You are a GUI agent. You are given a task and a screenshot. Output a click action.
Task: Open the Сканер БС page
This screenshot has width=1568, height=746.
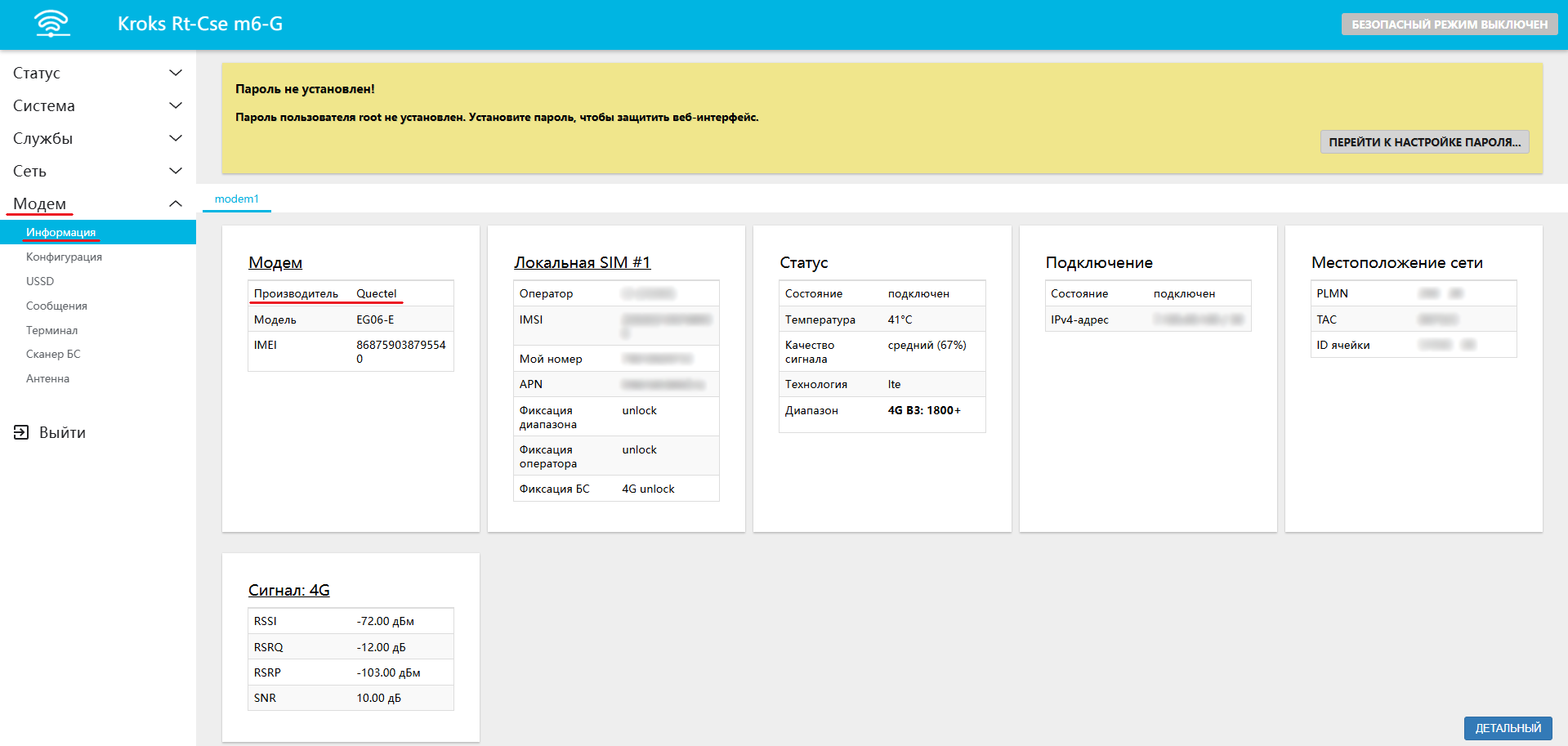point(53,354)
